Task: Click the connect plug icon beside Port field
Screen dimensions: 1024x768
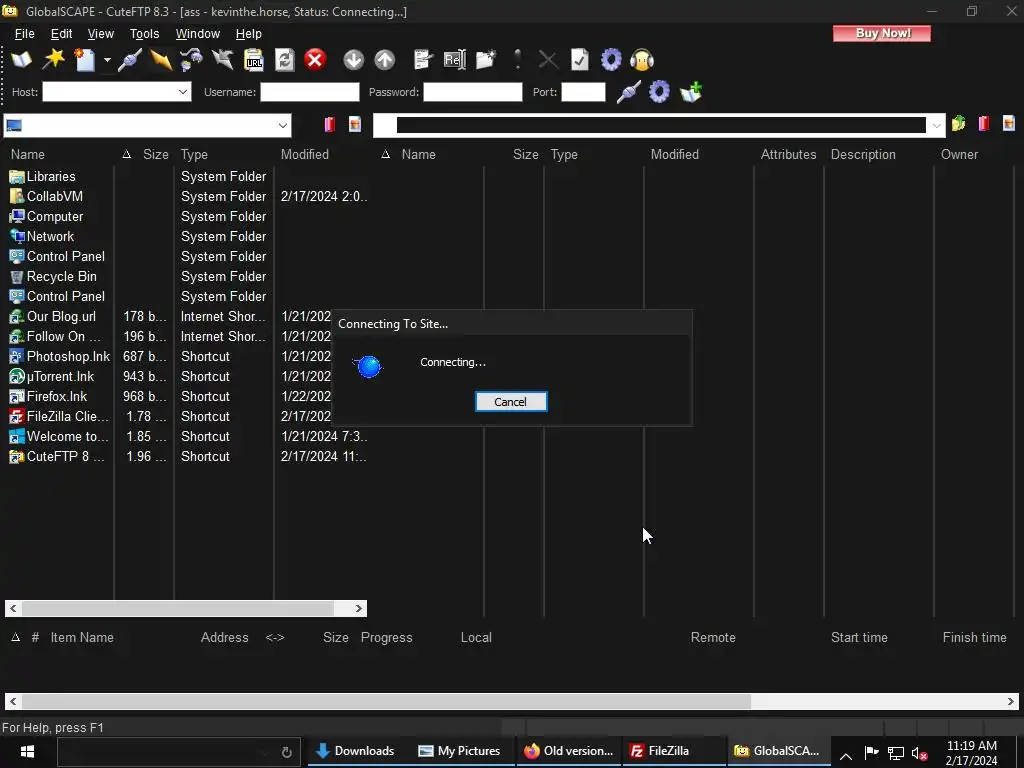Action: point(628,91)
